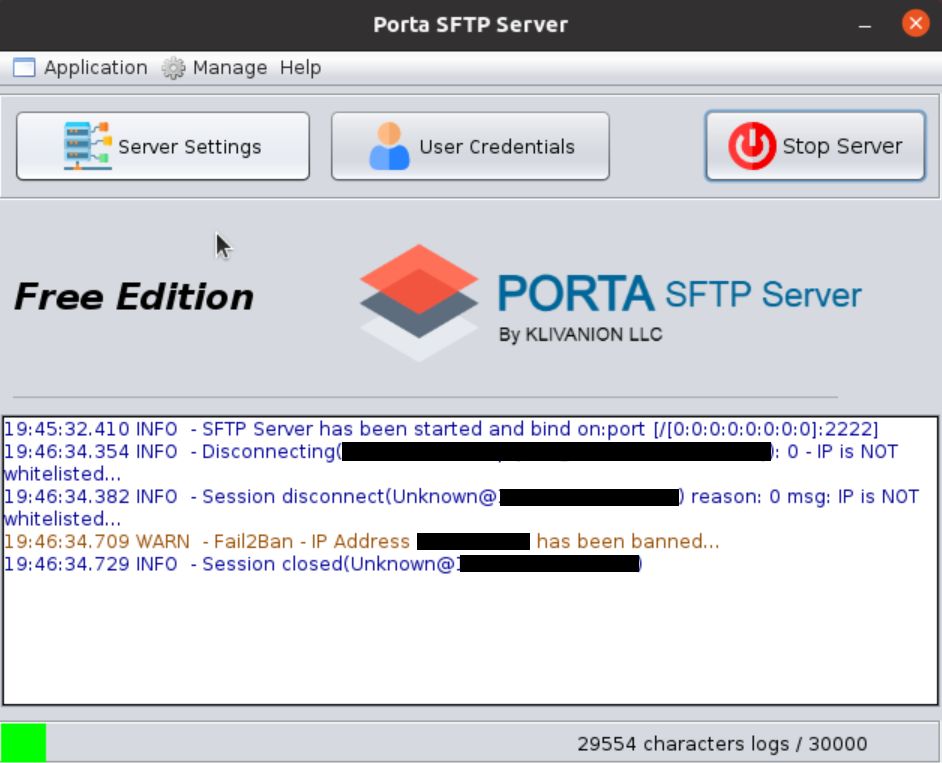Open User Credentials

pyautogui.click(x=470, y=145)
